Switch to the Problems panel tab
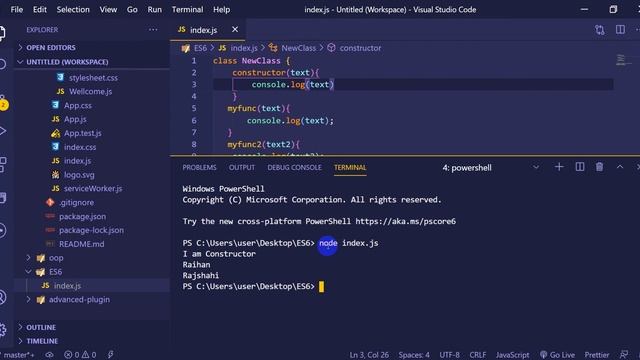This screenshot has height=360, width=640. pyautogui.click(x=199, y=167)
